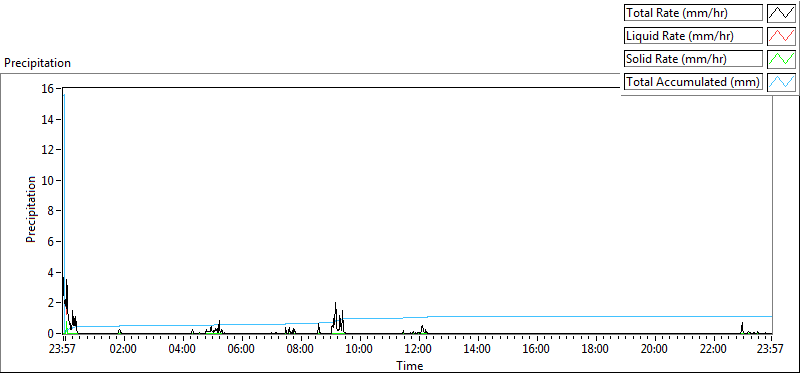This screenshot has width=800, height=373.
Task: Click the 22:00 time tick label
Action: coord(713,350)
